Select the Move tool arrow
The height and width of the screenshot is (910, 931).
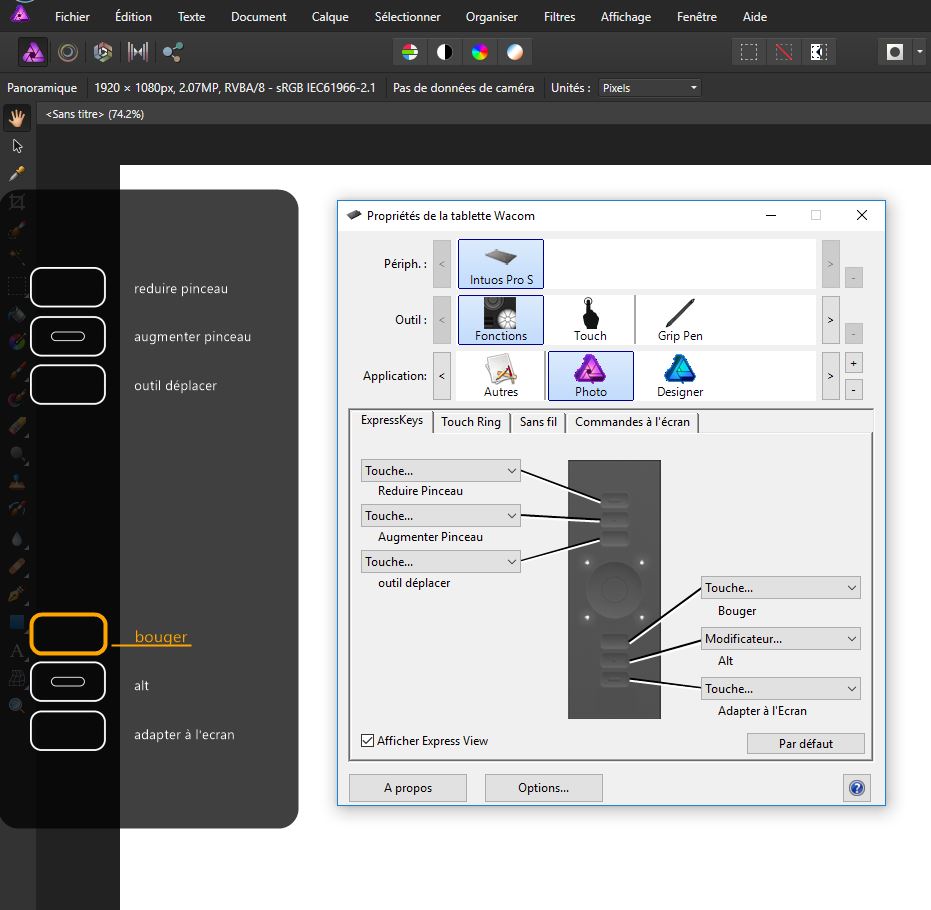point(17,145)
